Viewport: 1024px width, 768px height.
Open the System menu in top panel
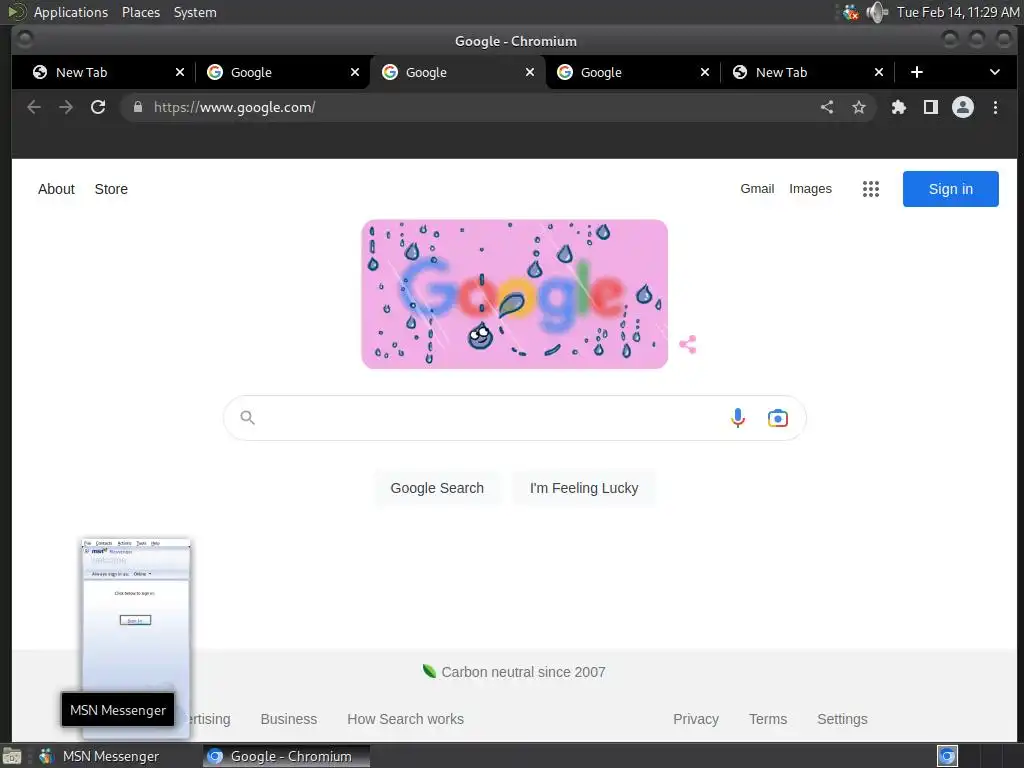coord(195,12)
